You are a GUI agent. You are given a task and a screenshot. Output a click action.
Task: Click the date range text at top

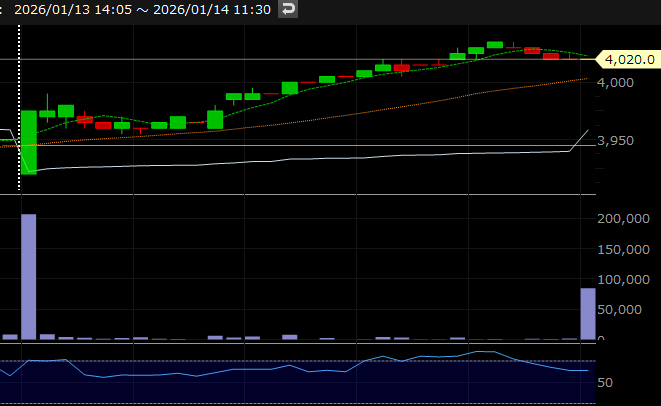[142, 10]
